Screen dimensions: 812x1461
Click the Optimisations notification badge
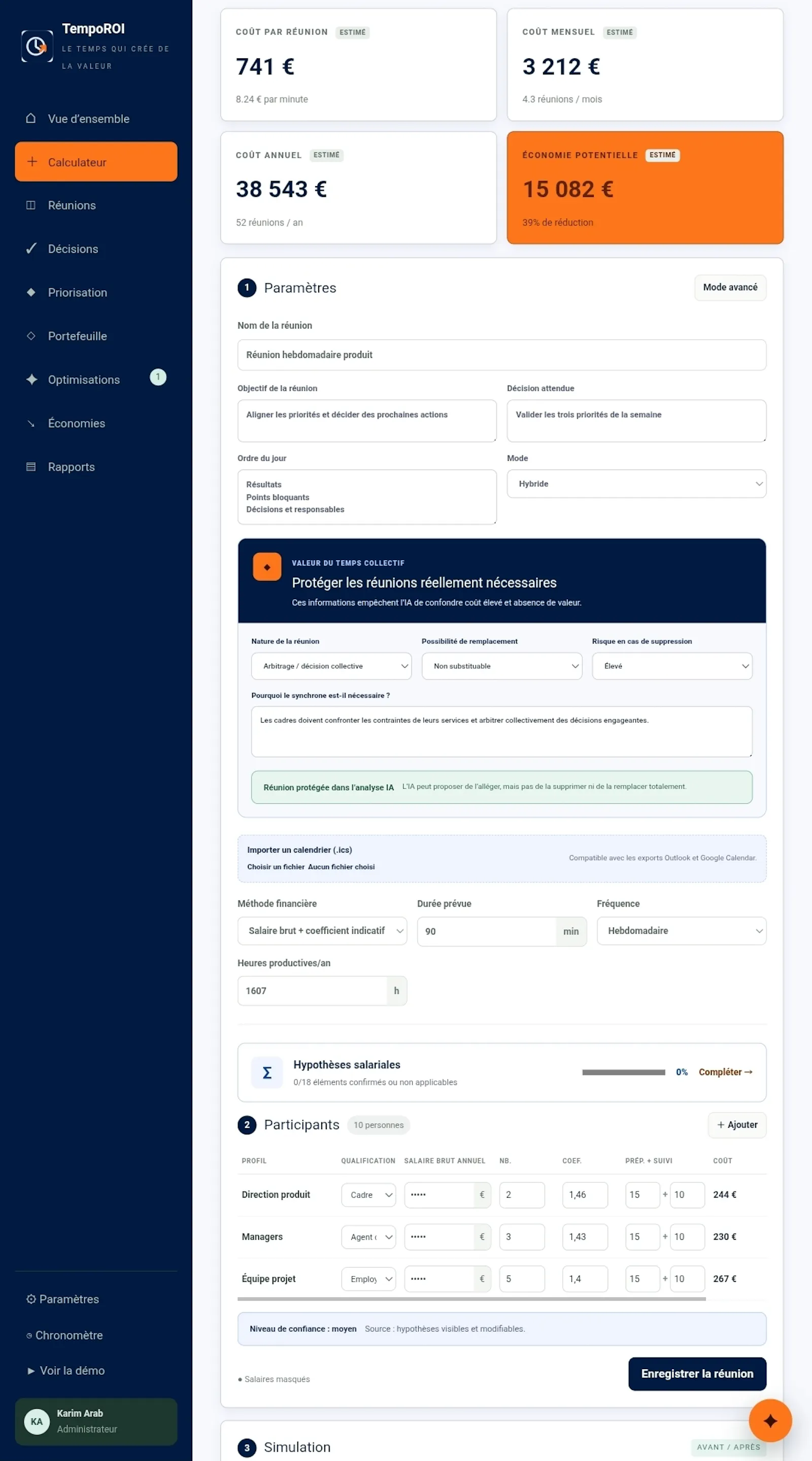(158, 377)
